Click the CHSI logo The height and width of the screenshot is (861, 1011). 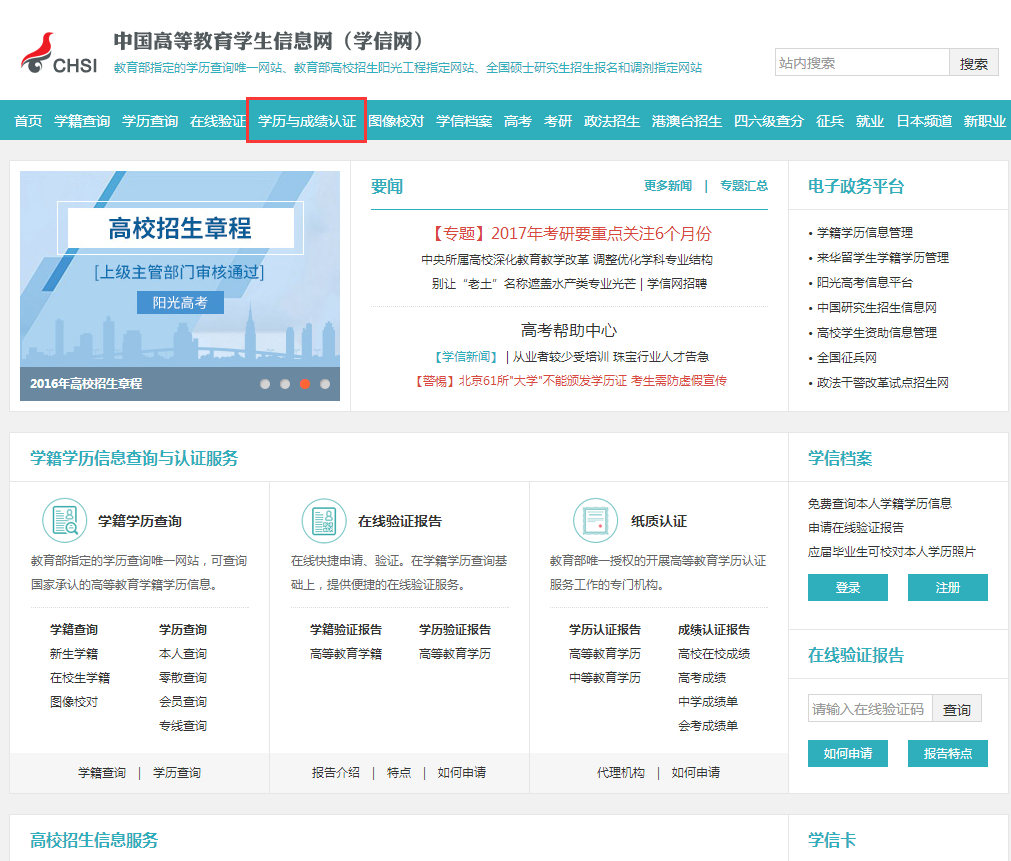(59, 54)
